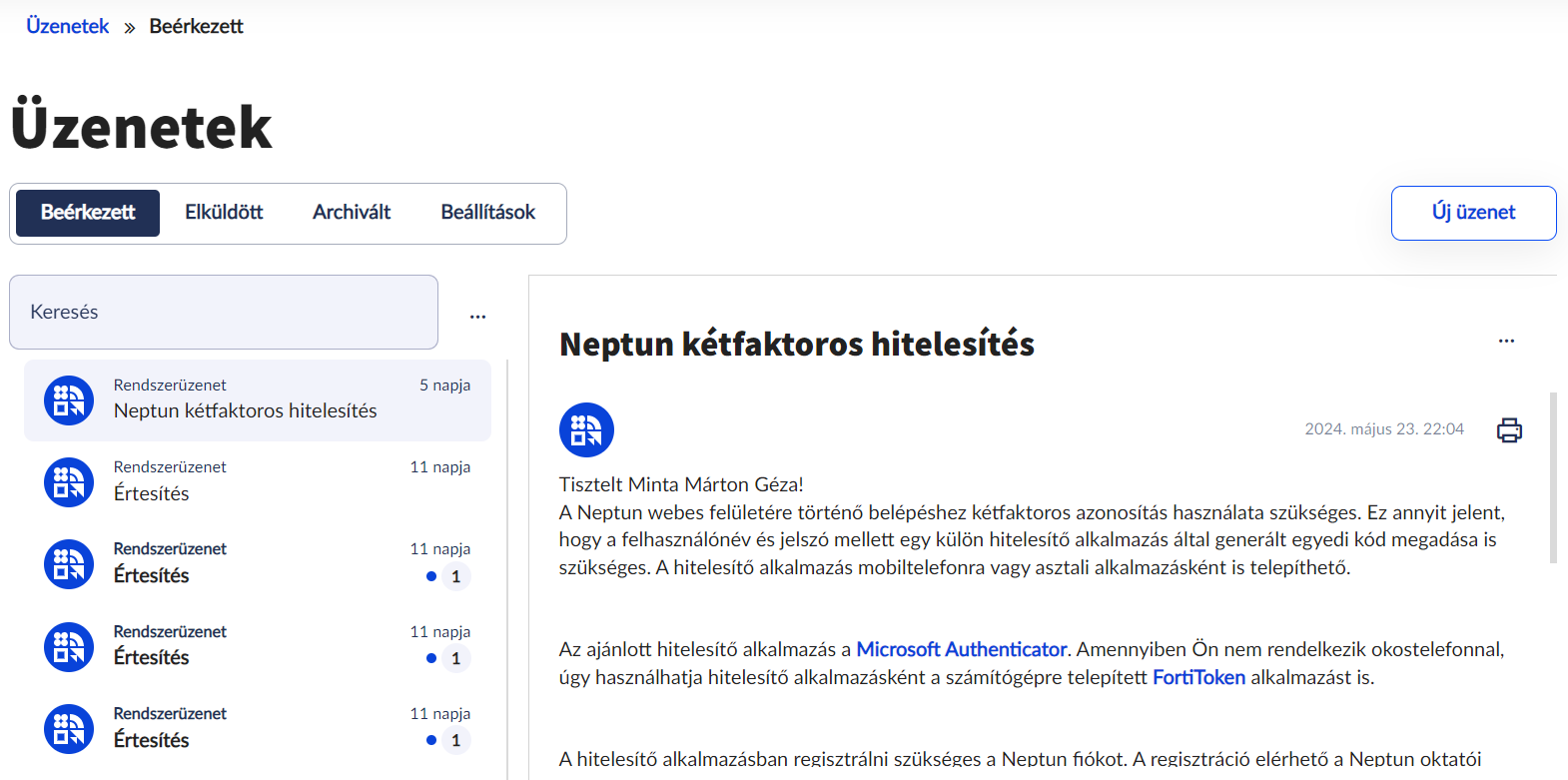The width and height of the screenshot is (1568, 780).
Task: Click the print message icon
Action: [x=1509, y=430]
